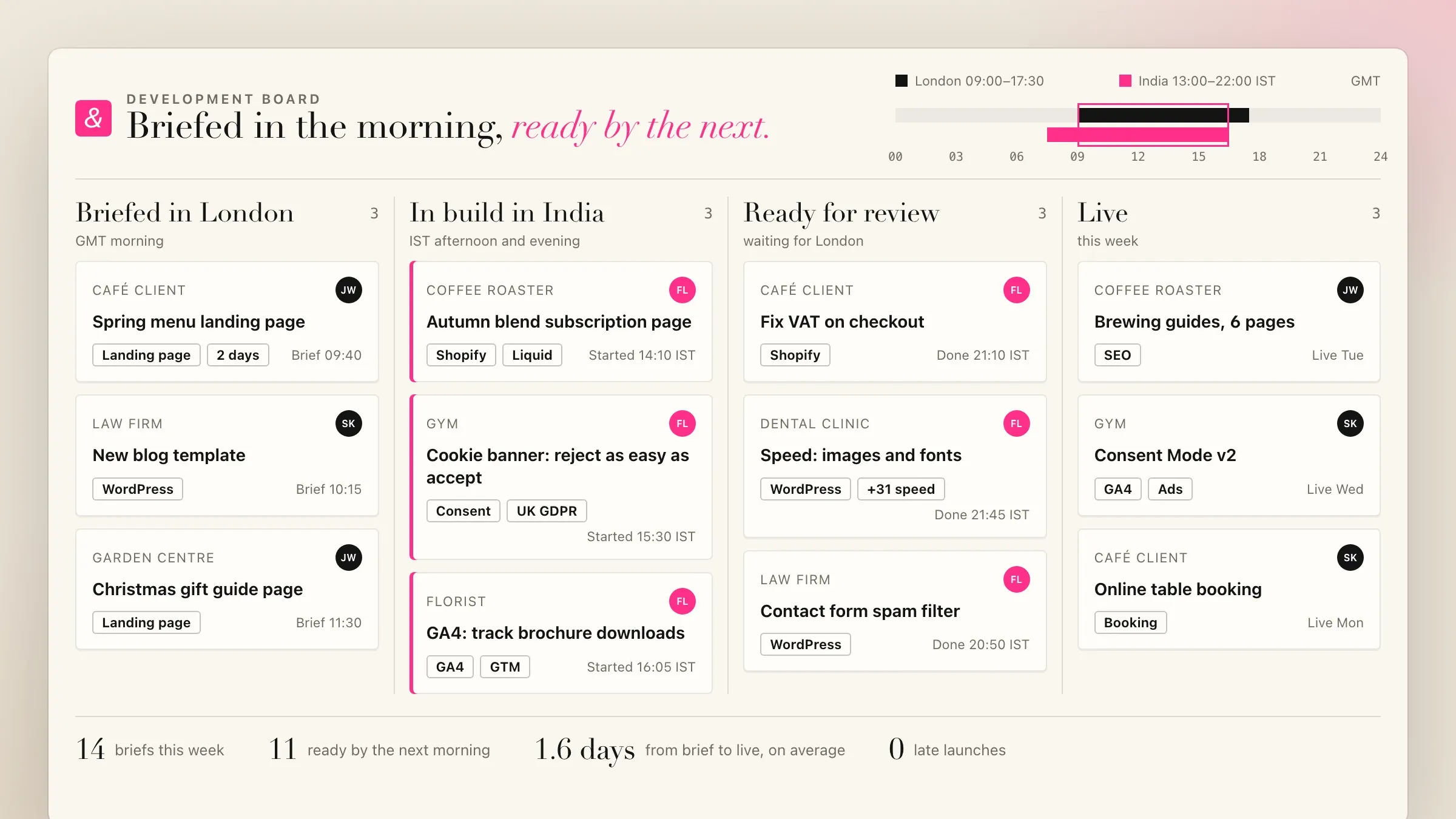
Task: Click the pink India hours timeline bar
Action: tap(1137, 135)
